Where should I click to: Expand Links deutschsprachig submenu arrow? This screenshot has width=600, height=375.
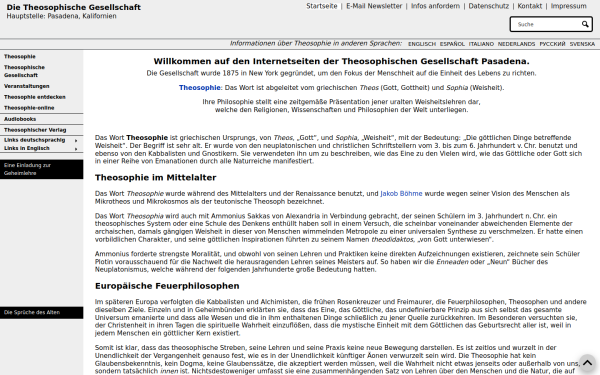(76, 140)
